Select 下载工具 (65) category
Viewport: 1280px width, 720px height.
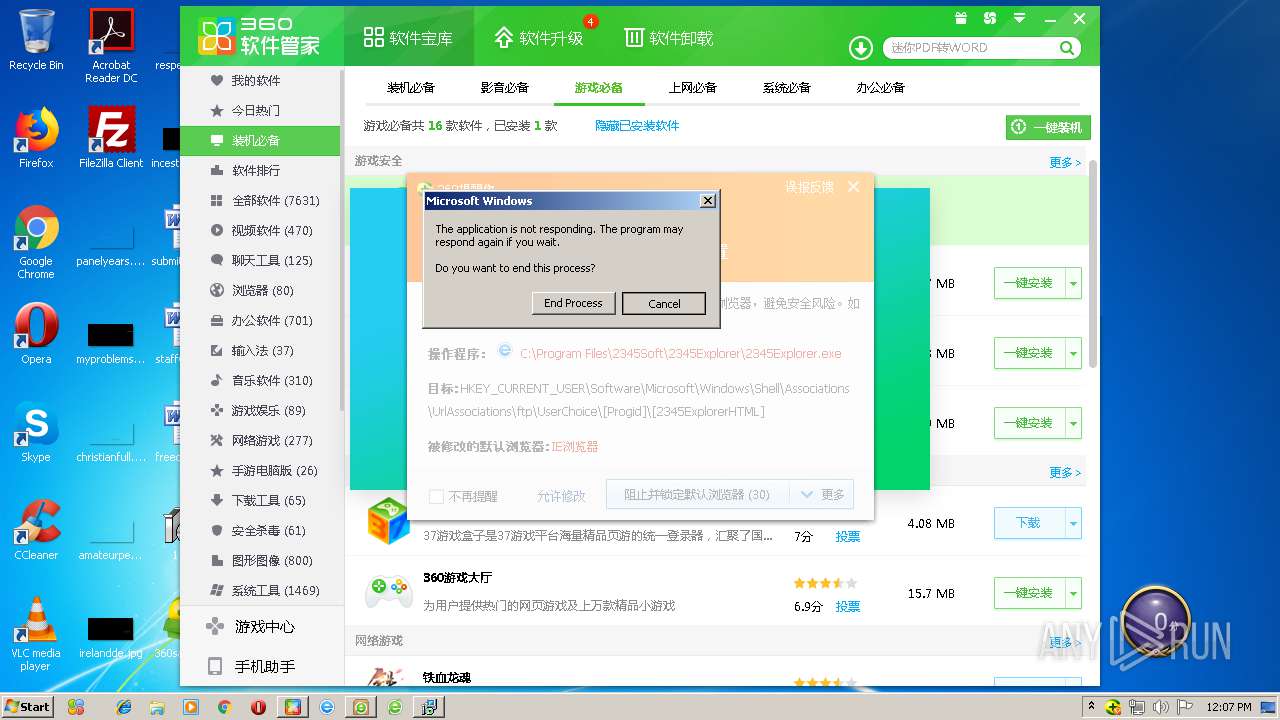pyautogui.click(x=260, y=500)
